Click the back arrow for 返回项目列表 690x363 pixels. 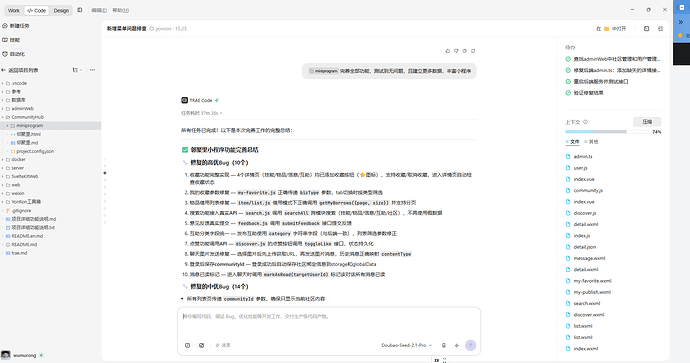(x=4, y=70)
